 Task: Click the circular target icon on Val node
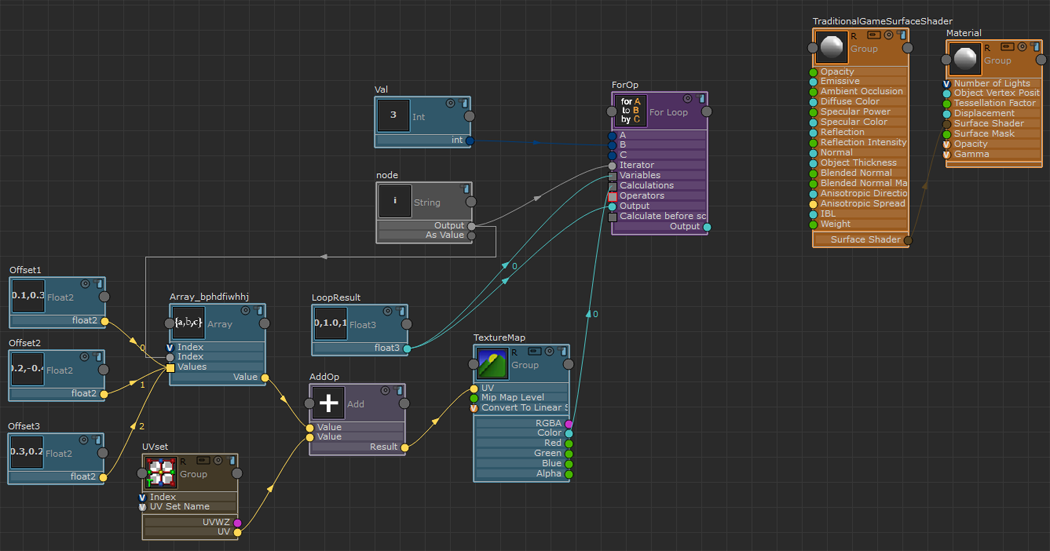pos(451,104)
